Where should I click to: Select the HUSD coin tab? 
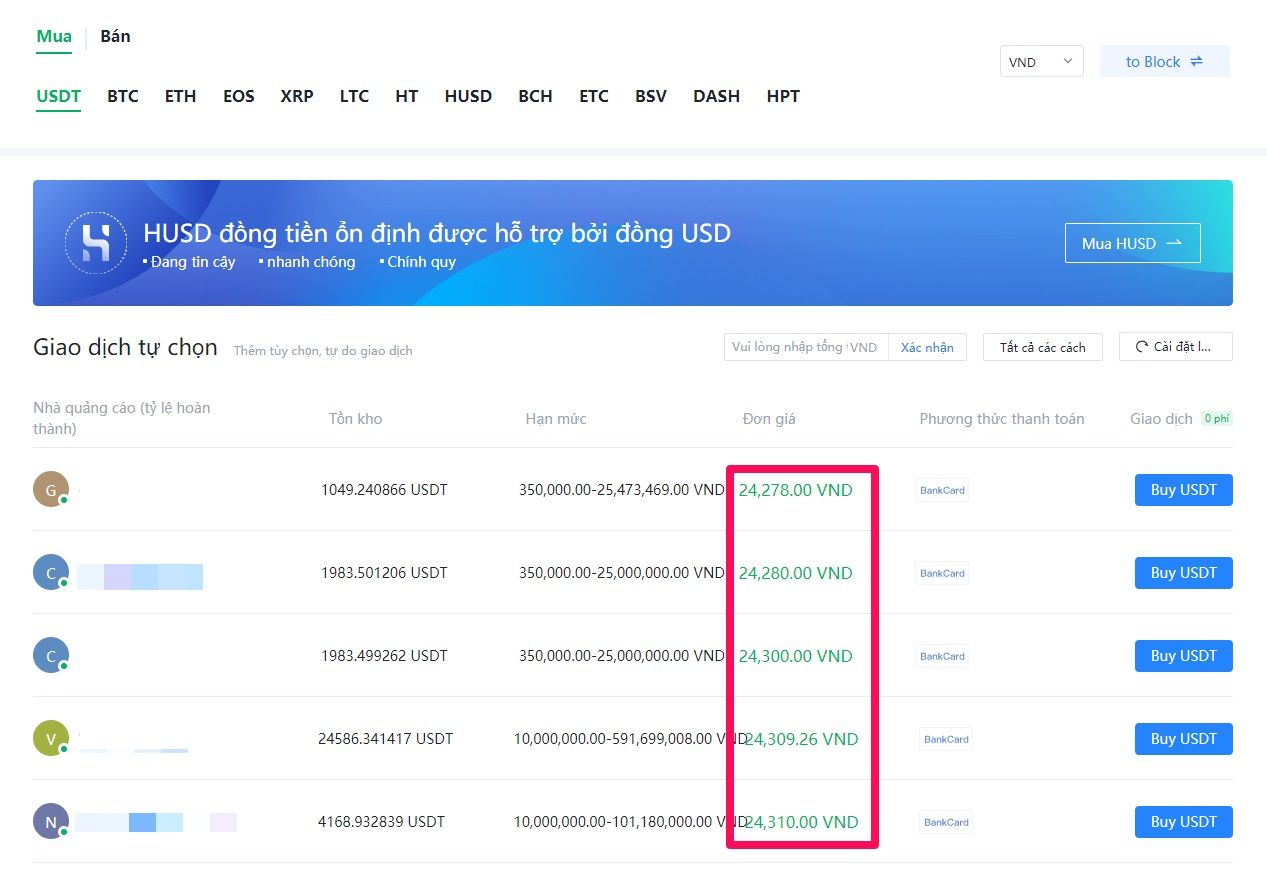click(x=468, y=96)
